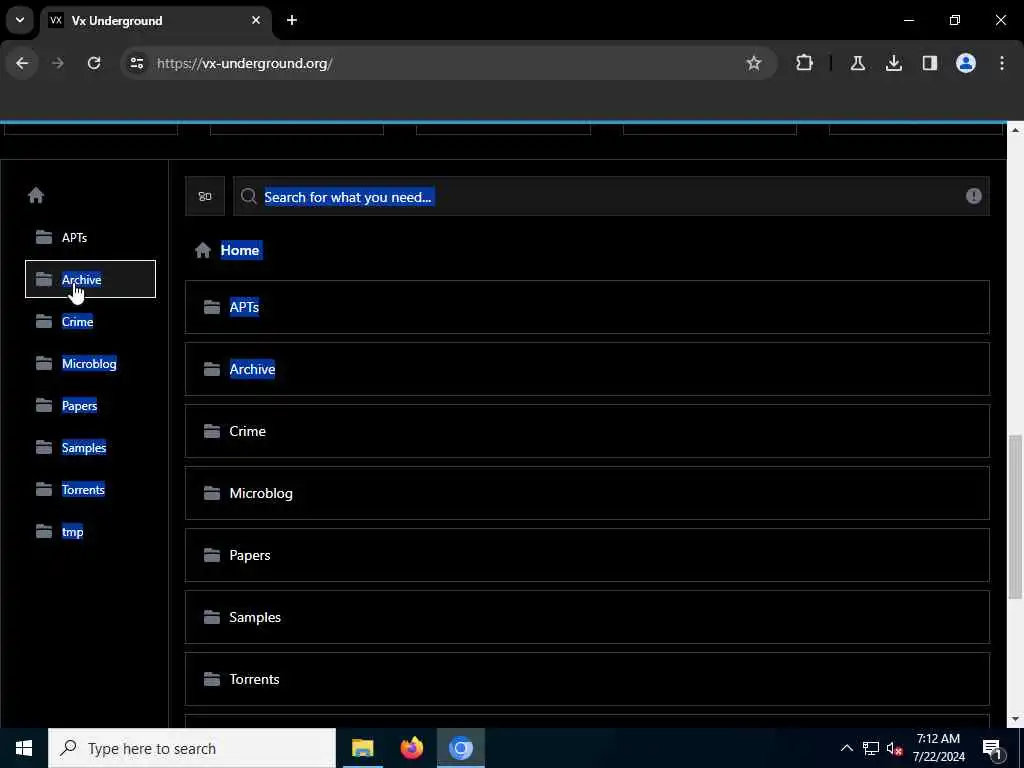This screenshot has width=1024, height=768.
Task: Open the Archive row in the main list
Action: point(587,369)
